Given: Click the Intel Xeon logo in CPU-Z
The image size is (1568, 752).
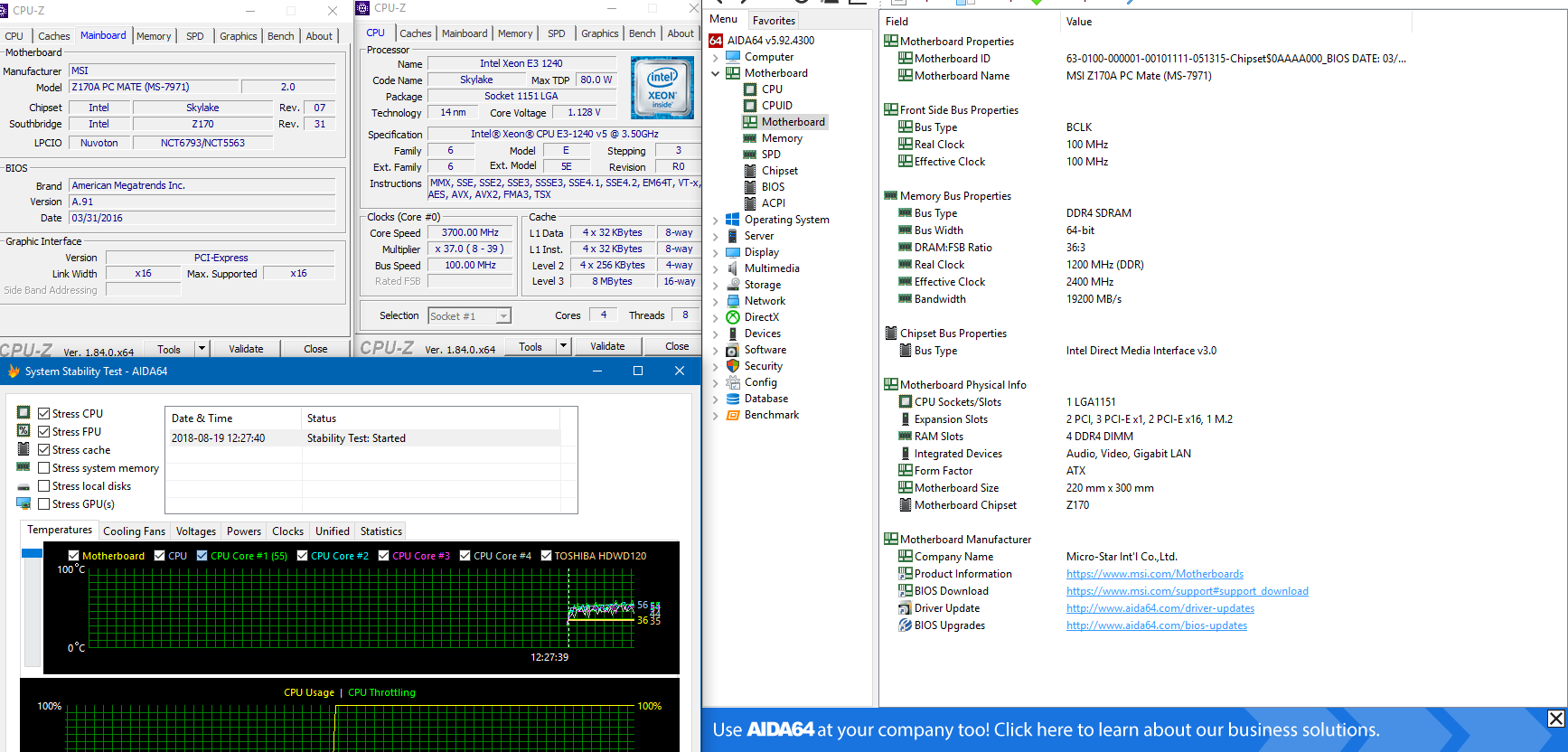Looking at the screenshot, I should pyautogui.click(x=662, y=88).
